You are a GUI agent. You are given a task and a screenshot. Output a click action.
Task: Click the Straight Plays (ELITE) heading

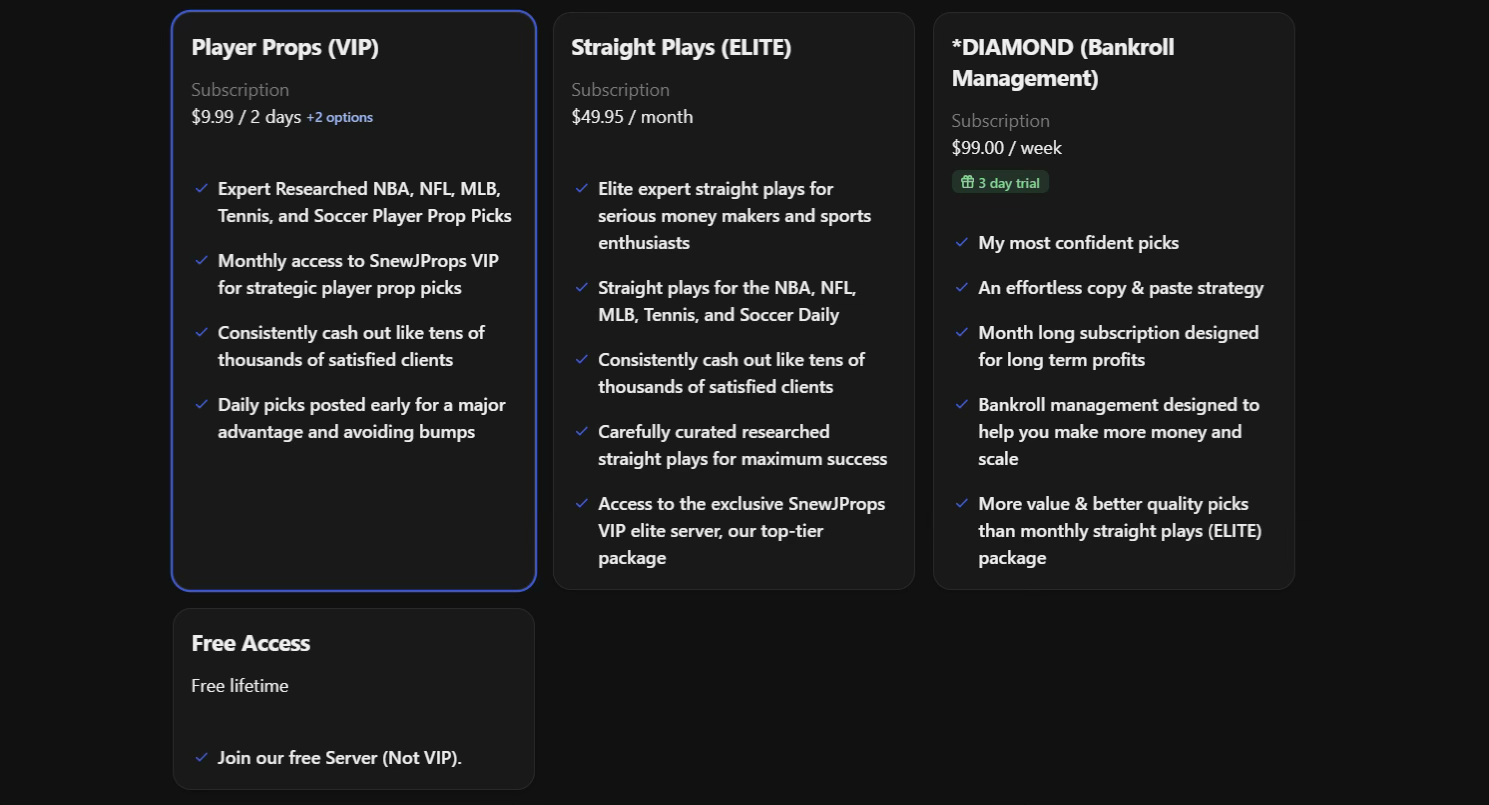(x=681, y=47)
